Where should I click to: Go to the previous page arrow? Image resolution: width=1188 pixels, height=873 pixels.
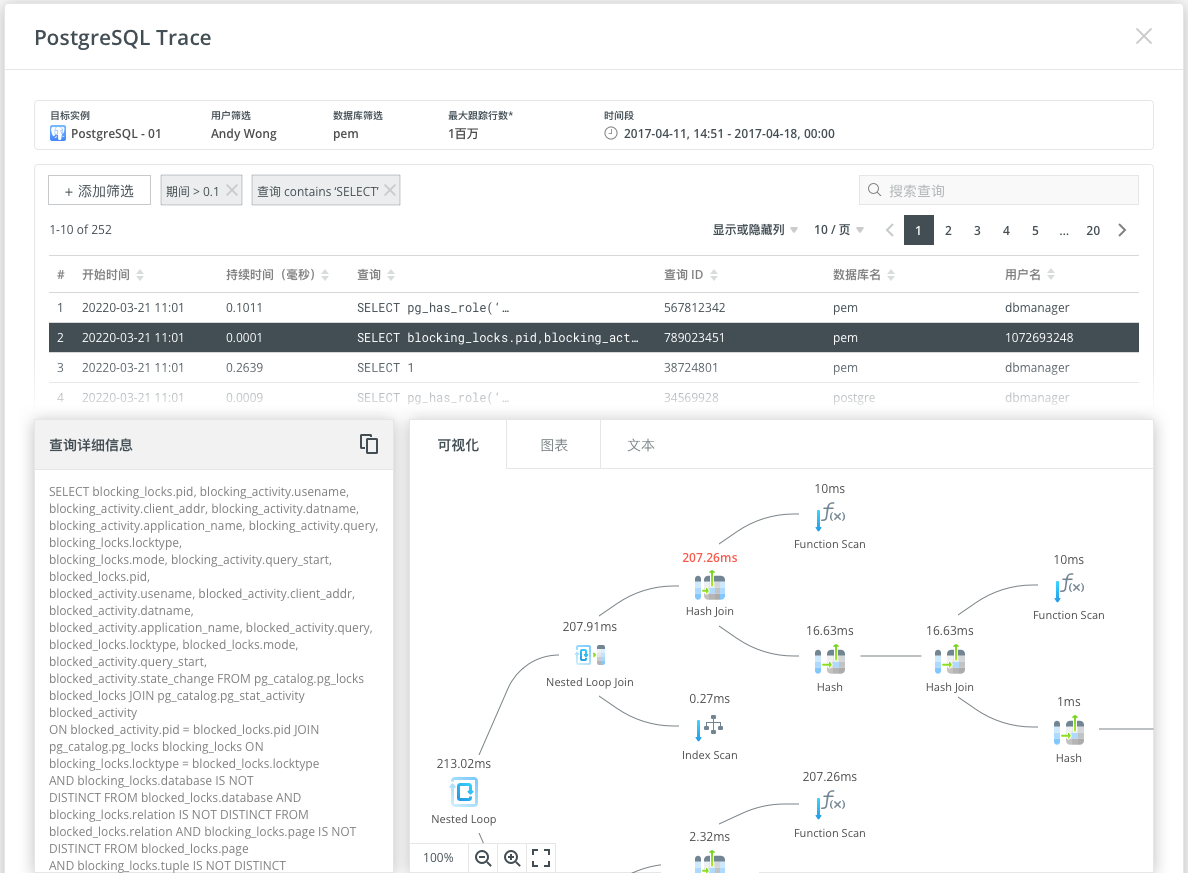pyautogui.click(x=889, y=230)
